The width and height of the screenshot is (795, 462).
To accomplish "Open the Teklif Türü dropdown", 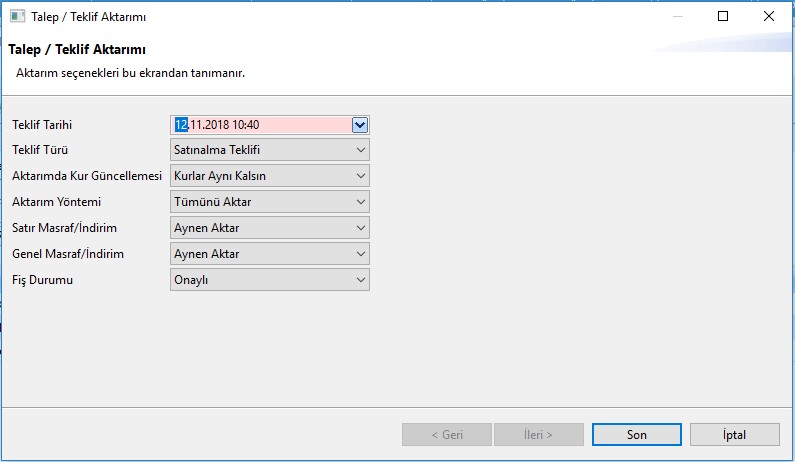I will tap(270, 150).
